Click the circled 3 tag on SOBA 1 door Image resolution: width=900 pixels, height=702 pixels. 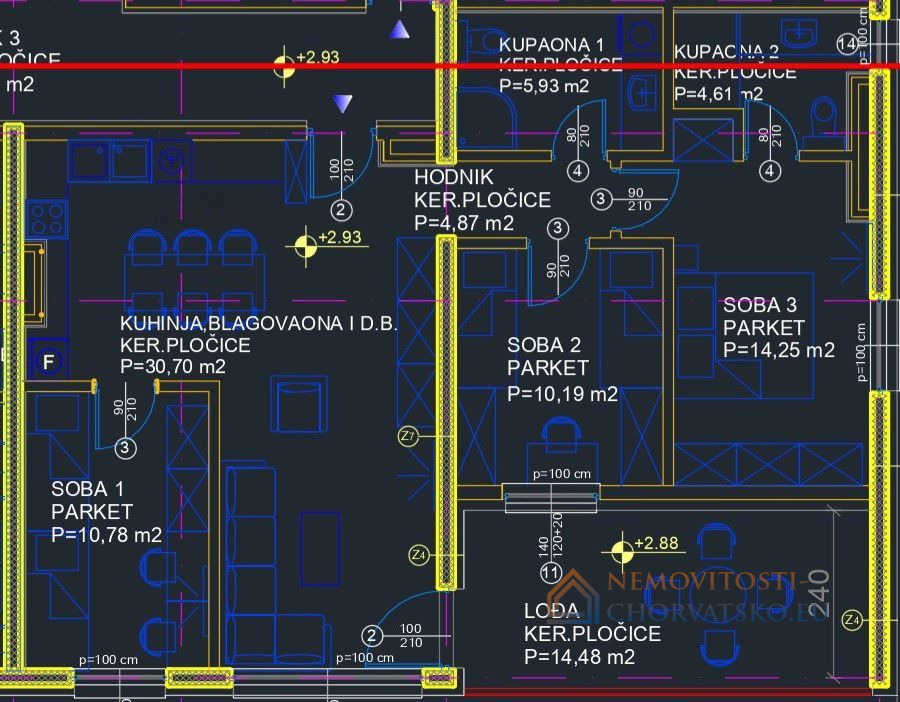coord(126,448)
